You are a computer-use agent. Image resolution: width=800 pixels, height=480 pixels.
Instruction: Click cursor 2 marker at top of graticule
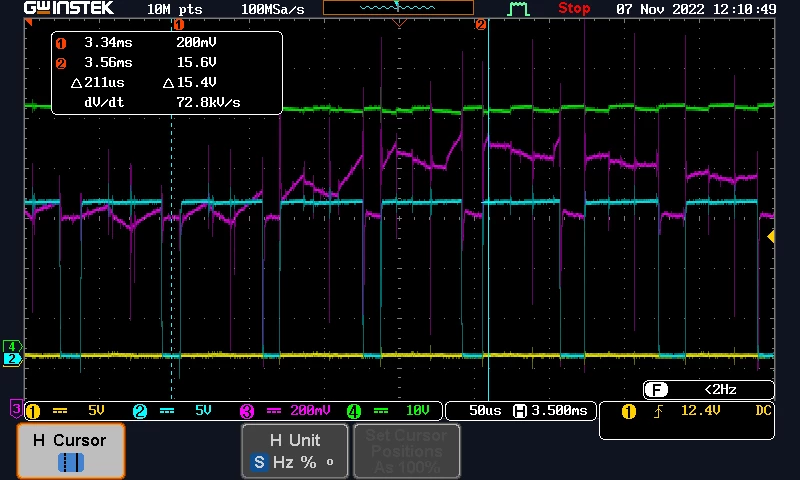[481, 24]
